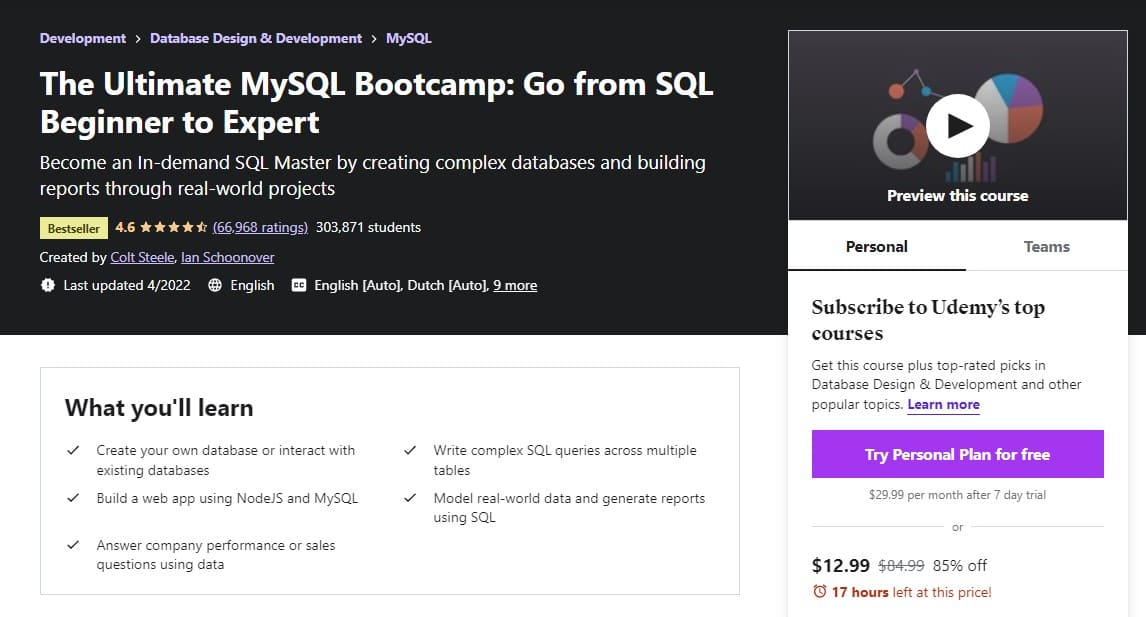Open Database Design & Development breadcrumb
Image resolution: width=1146 pixels, height=617 pixels.
[x=256, y=38]
